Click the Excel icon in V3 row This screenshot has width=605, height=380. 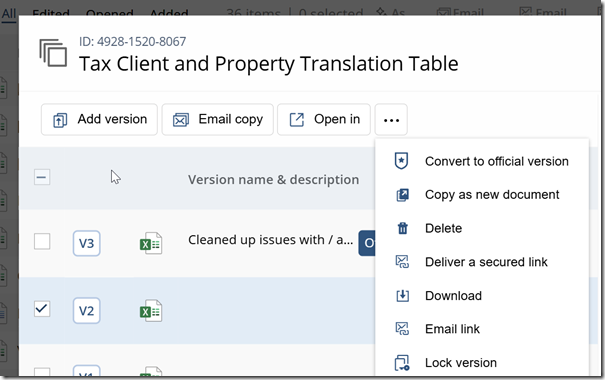[x=151, y=243]
